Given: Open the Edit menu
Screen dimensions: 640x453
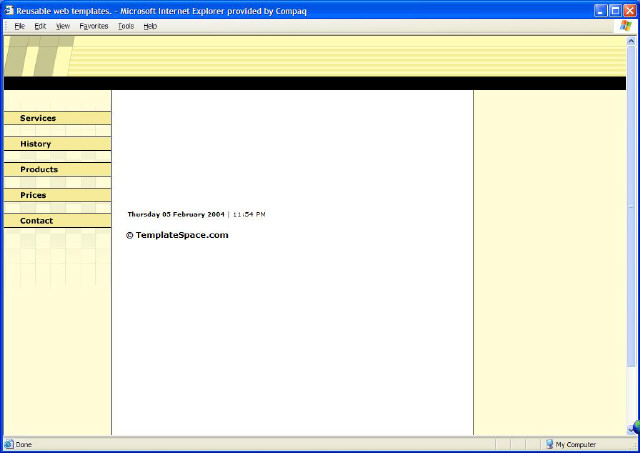Looking at the screenshot, I should click(40, 26).
